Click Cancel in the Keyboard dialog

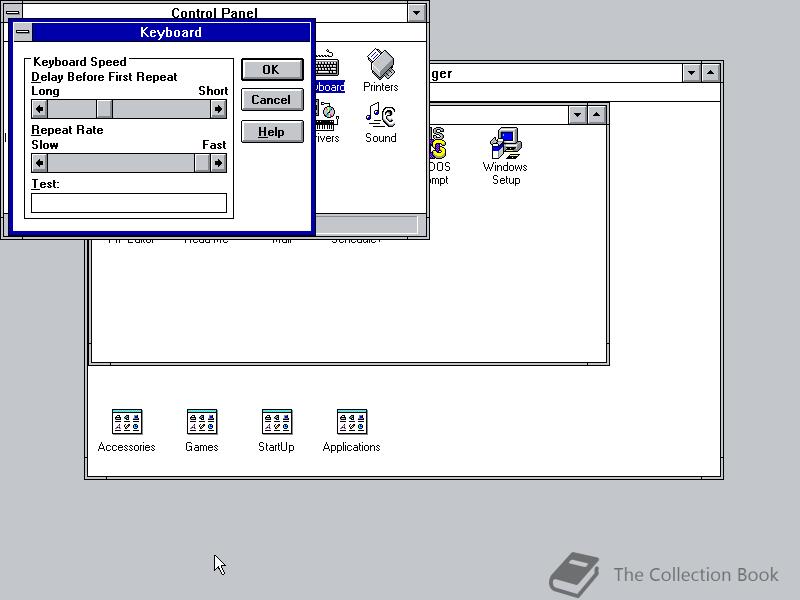(272, 100)
